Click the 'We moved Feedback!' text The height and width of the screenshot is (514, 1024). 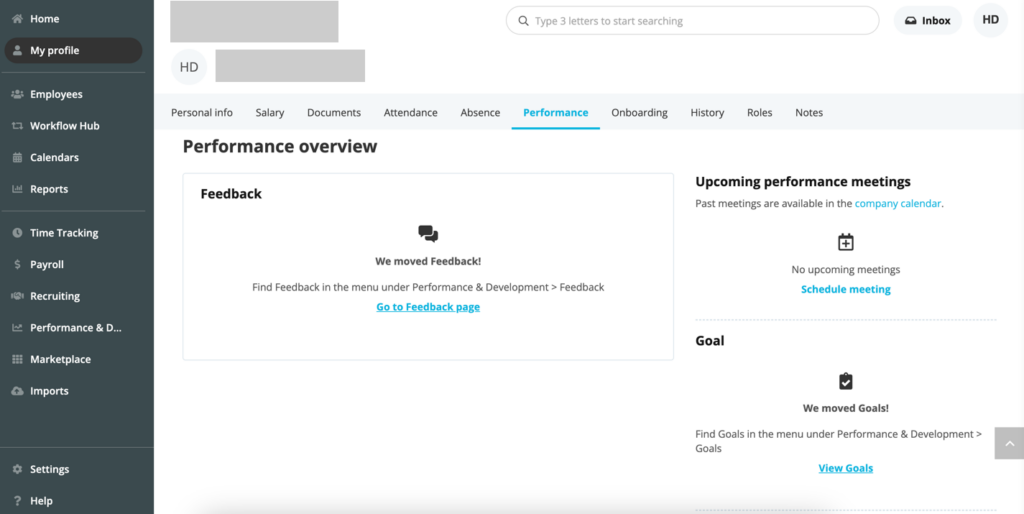pos(428,261)
